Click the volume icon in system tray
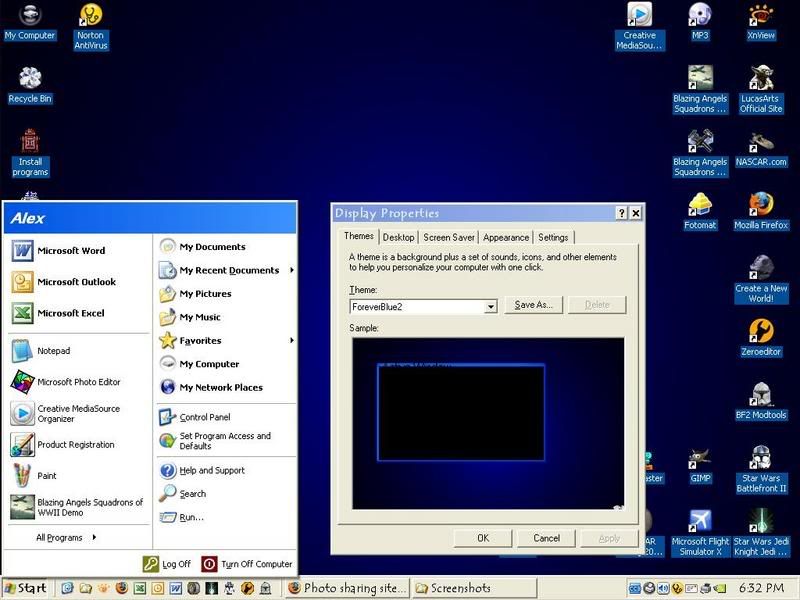The height and width of the screenshot is (600, 800). [663, 588]
